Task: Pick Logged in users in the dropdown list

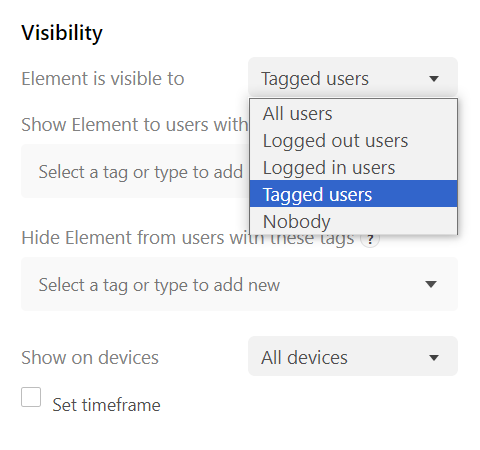Action: coord(353,167)
